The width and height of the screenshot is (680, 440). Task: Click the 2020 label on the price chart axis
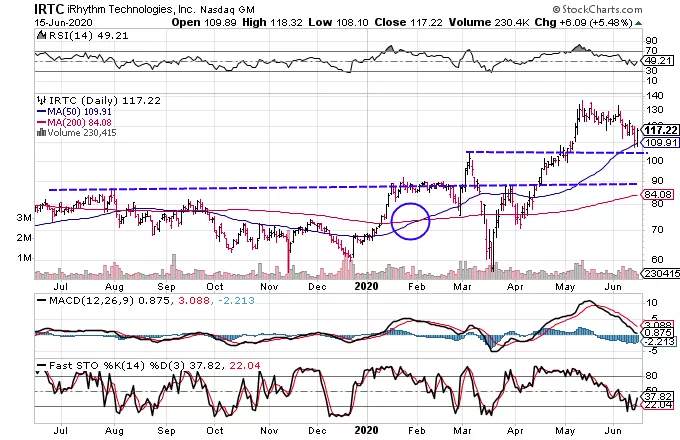click(366, 287)
